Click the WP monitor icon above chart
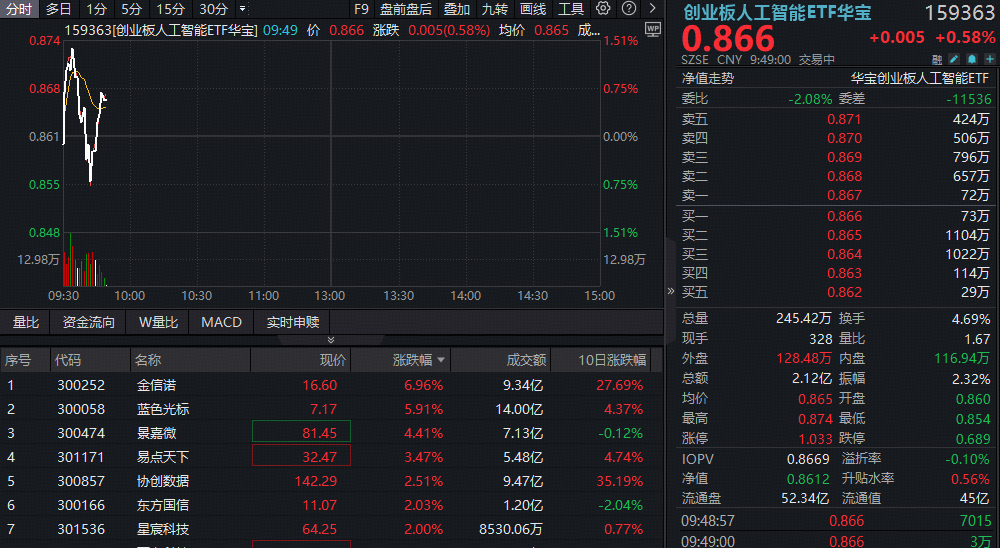The width and height of the screenshot is (1000, 548). point(652,29)
